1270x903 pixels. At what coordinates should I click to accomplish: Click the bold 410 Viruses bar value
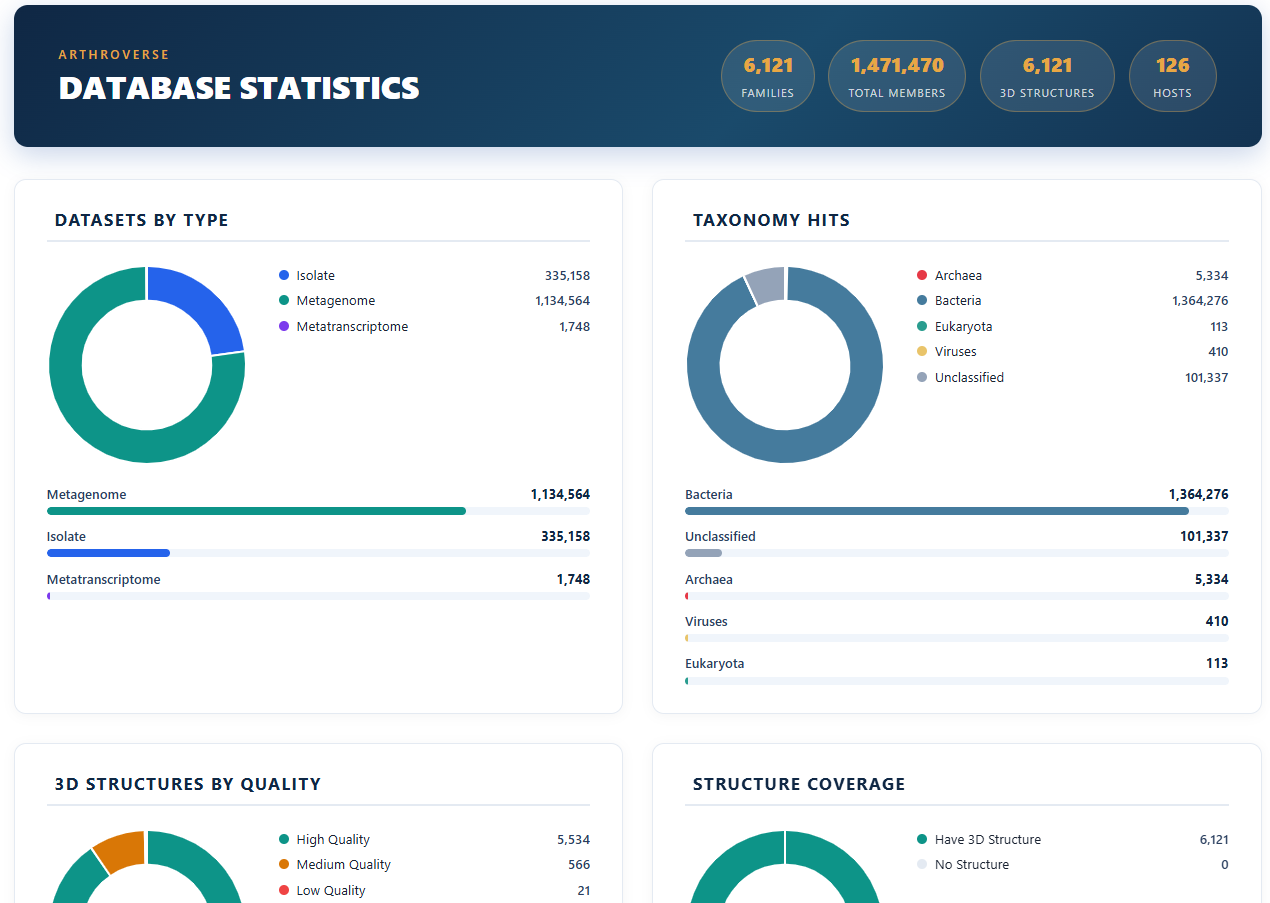click(x=1217, y=621)
